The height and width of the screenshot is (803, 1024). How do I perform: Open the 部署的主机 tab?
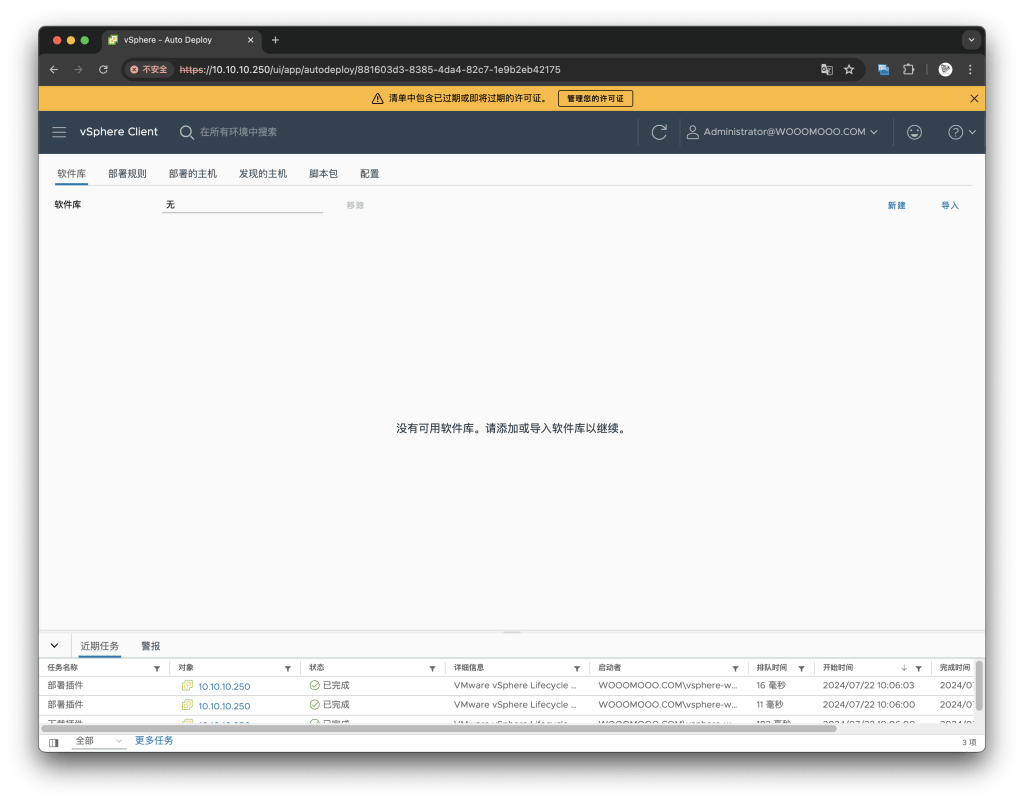click(193, 174)
